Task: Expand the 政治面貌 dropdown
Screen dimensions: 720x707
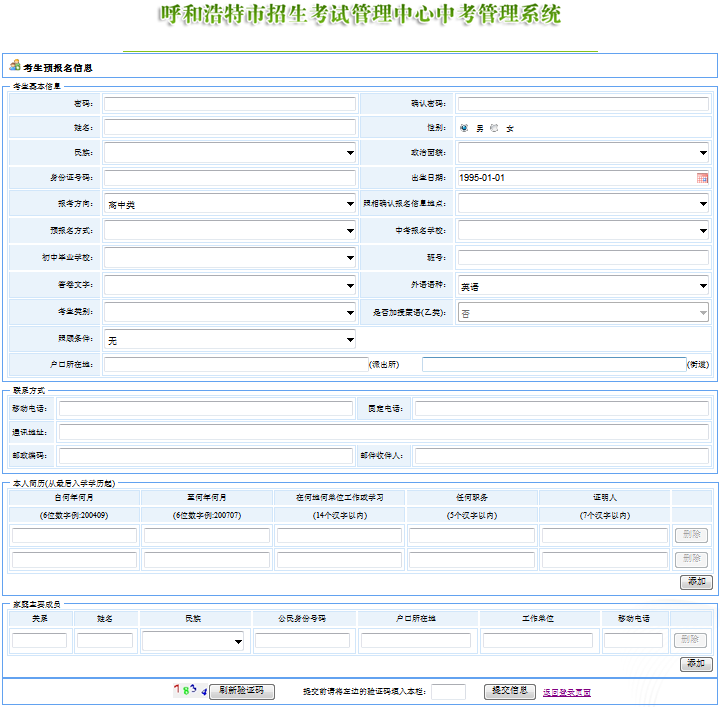Action: [x=583, y=153]
